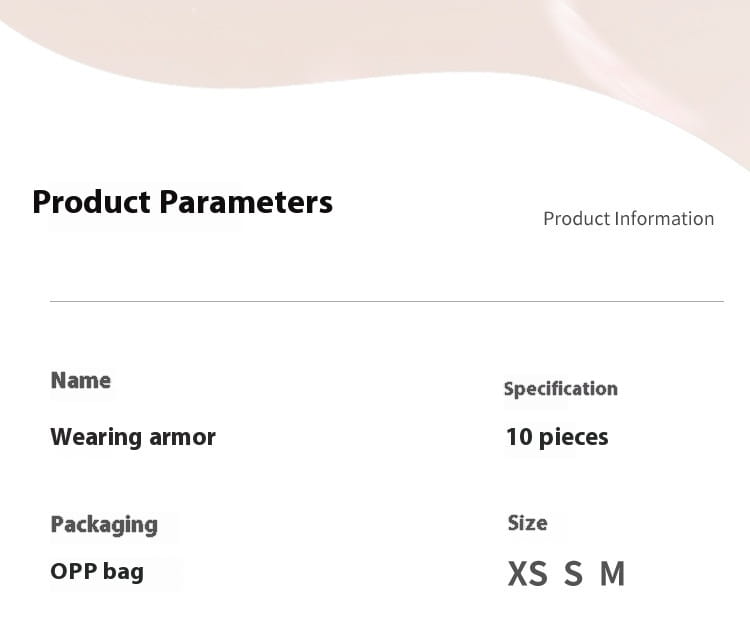This screenshot has width=750, height=637.
Task: Choose the standalone S size option
Action: coord(573,574)
